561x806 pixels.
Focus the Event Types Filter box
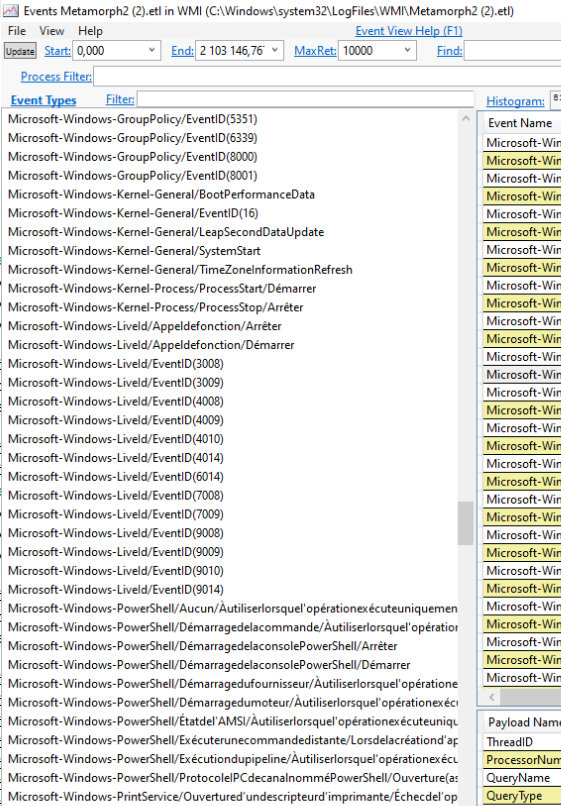305,99
